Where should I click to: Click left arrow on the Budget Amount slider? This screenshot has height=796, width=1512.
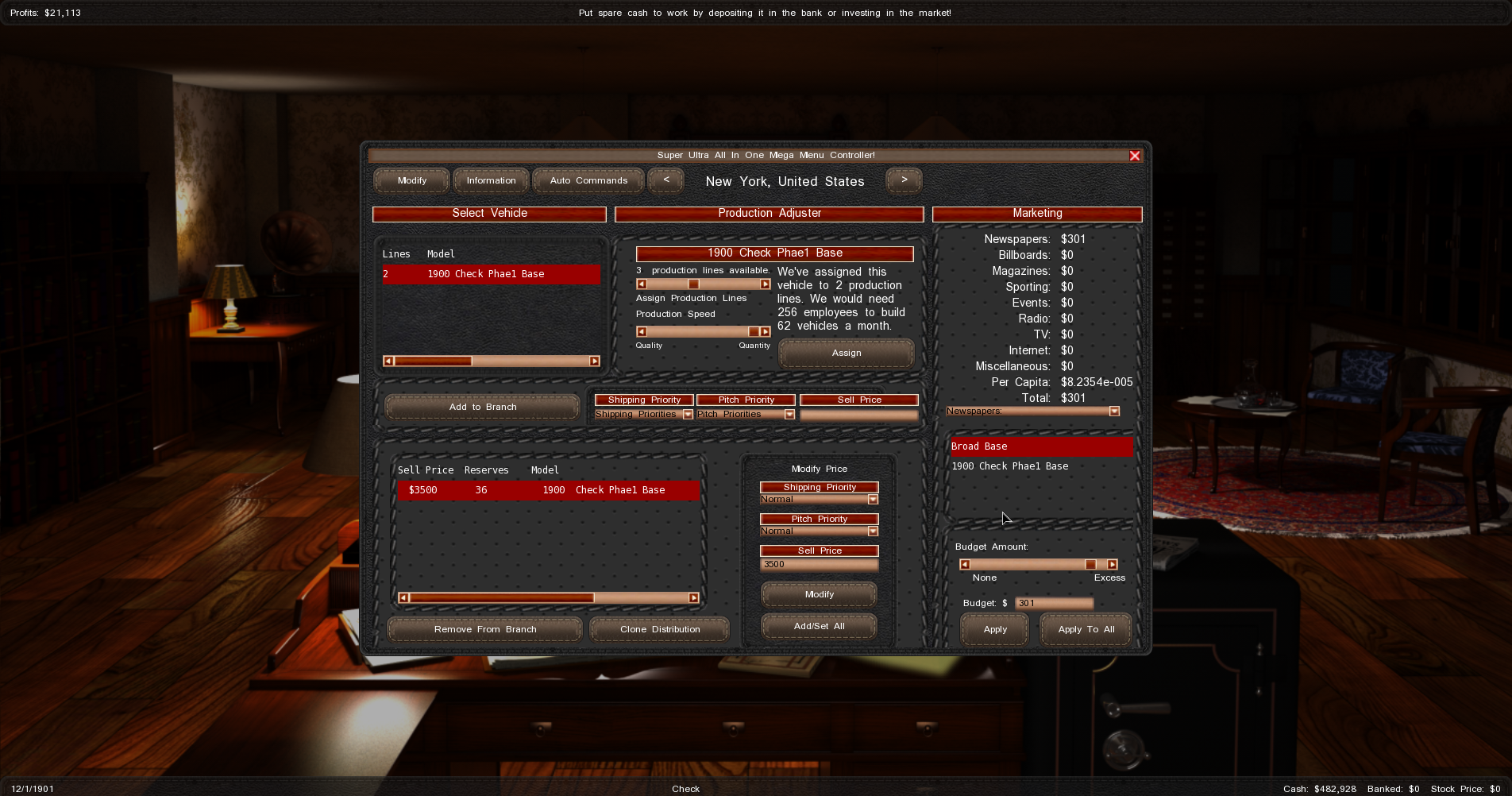(x=965, y=565)
